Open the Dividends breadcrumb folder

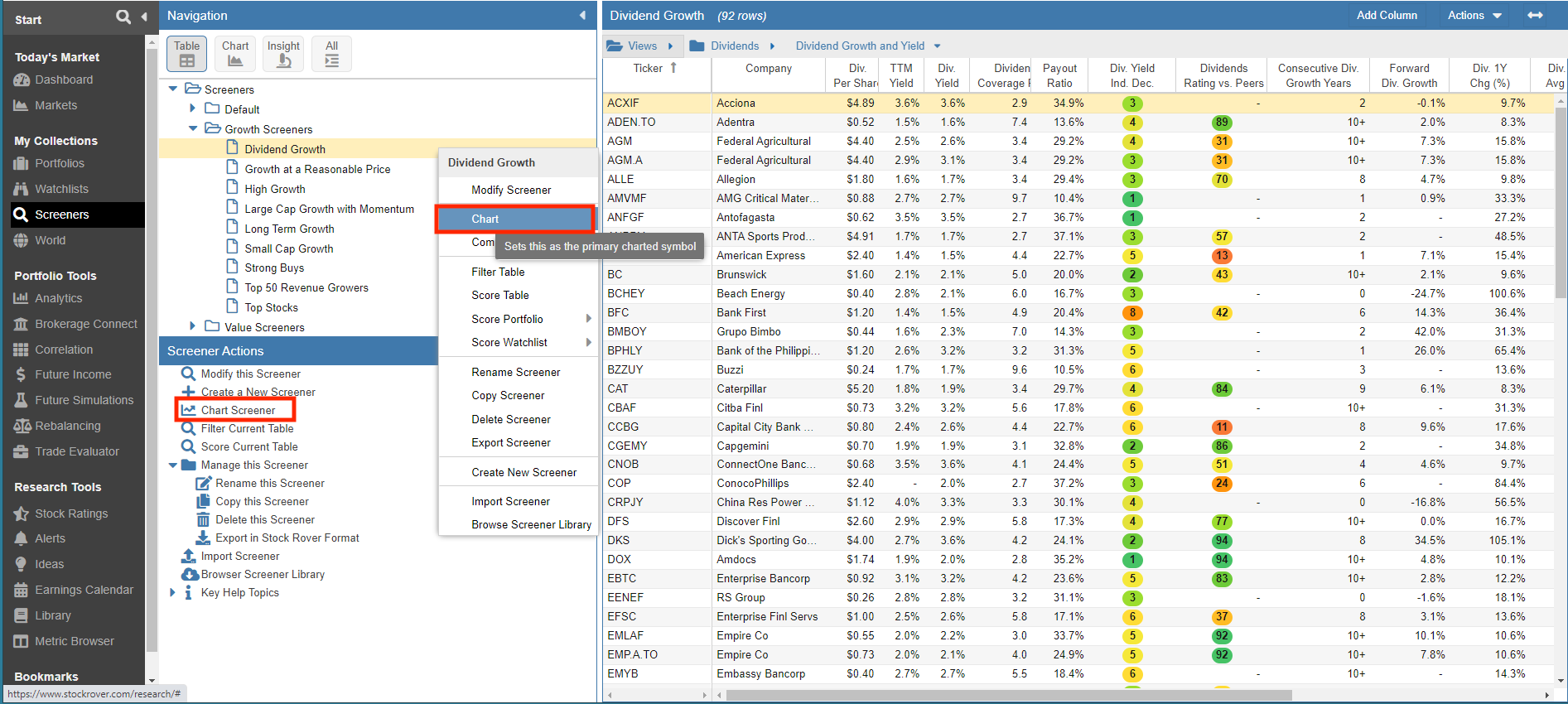click(732, 46)
